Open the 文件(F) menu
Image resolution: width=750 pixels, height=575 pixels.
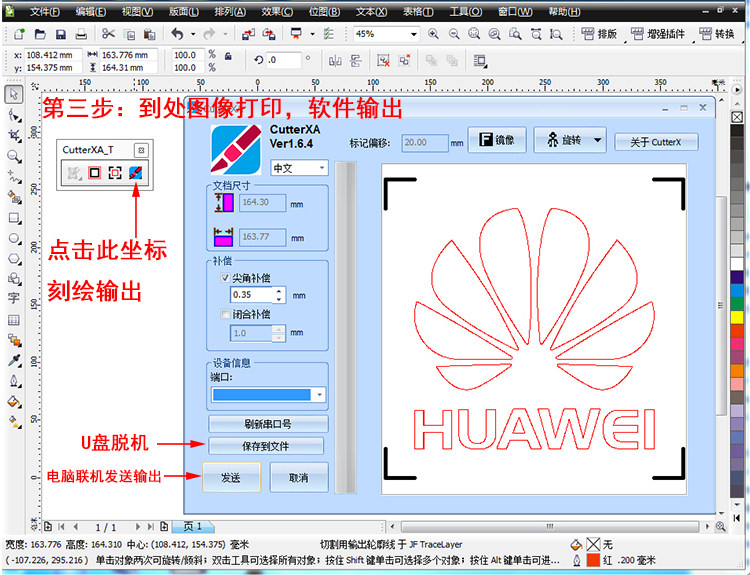(x=45, y=11)
